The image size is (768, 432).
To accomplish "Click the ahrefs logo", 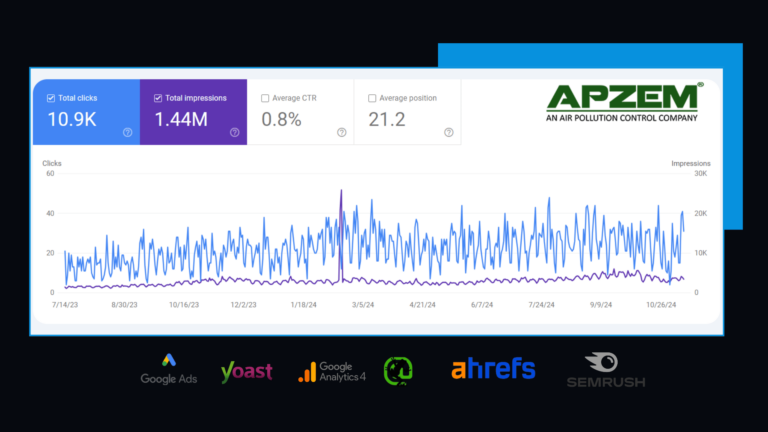I will point(493,369).
